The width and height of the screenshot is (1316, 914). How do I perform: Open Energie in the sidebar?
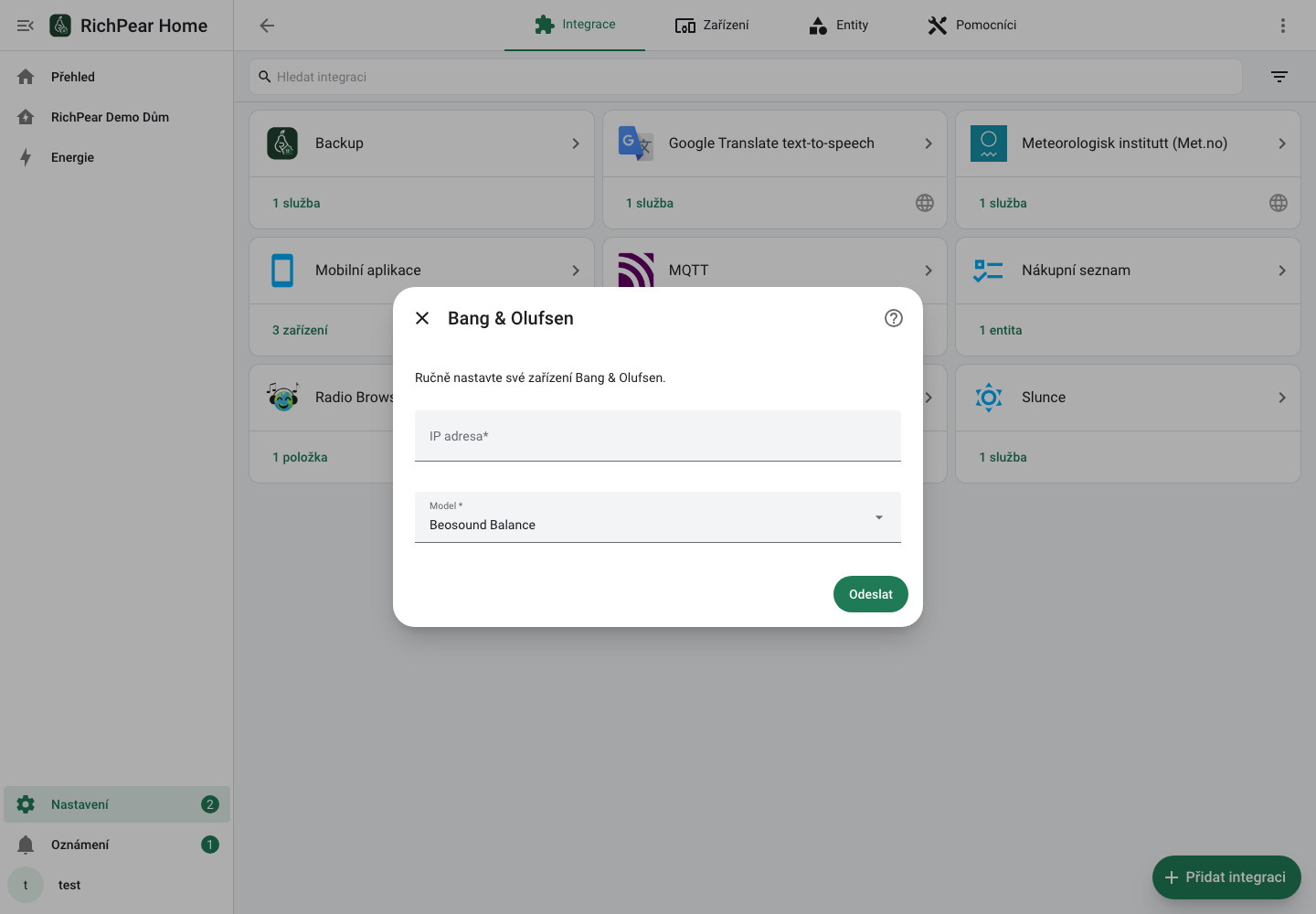point(117,157)
